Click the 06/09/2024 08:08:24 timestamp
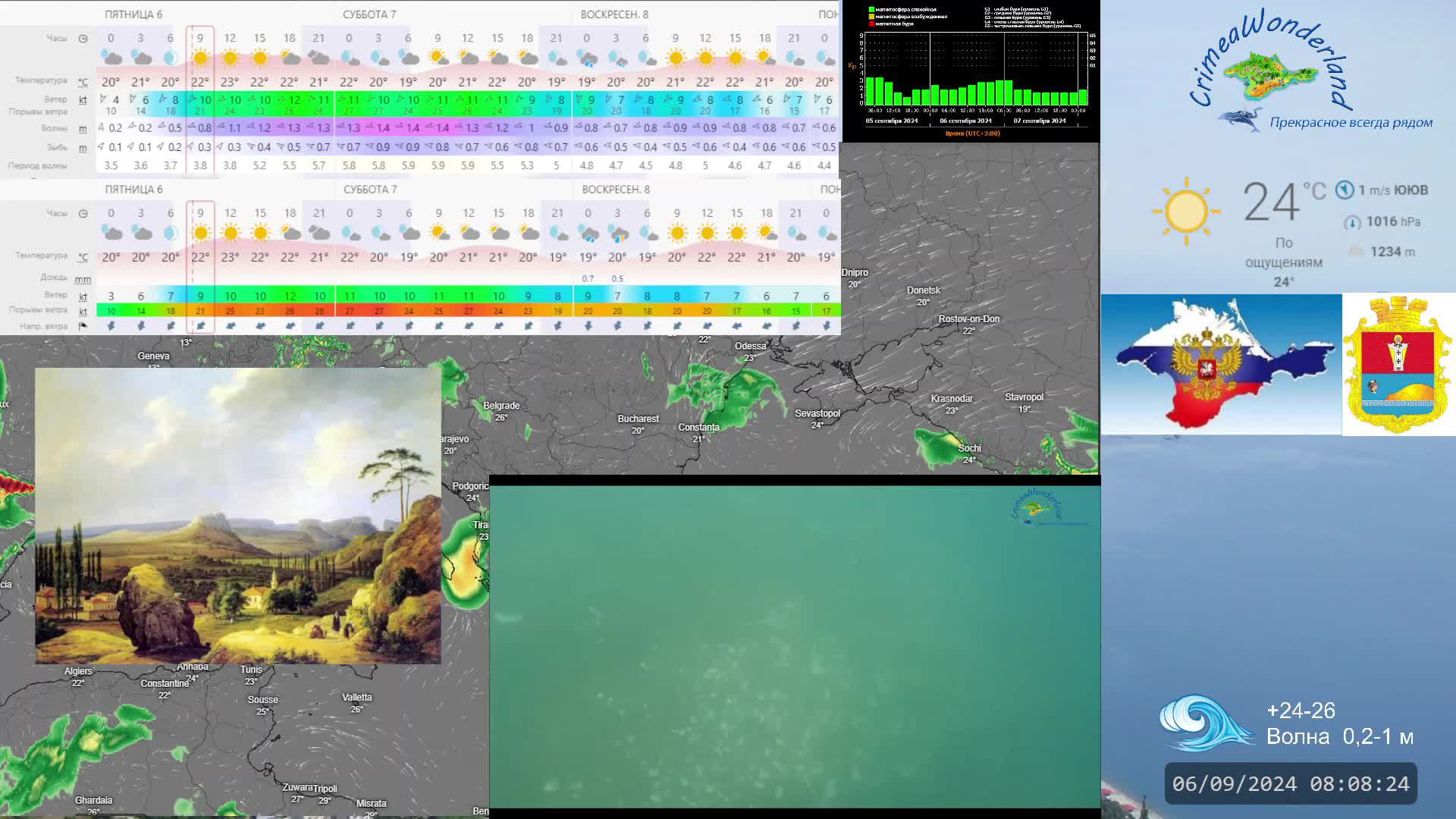Image resolution: width=1456 pixels, height=819 pixels. tap(1291, 783)
